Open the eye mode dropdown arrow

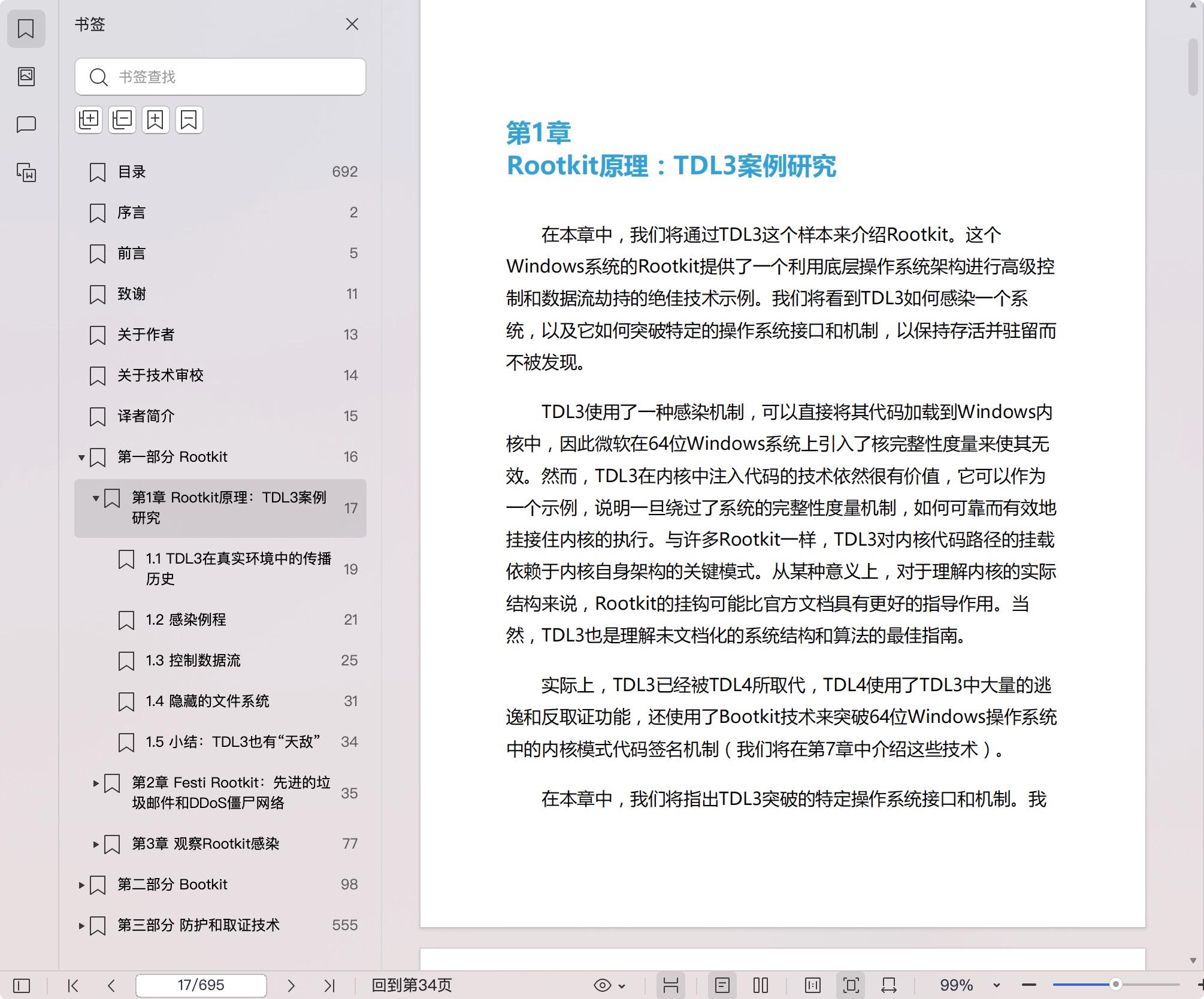tap(622, 986)
